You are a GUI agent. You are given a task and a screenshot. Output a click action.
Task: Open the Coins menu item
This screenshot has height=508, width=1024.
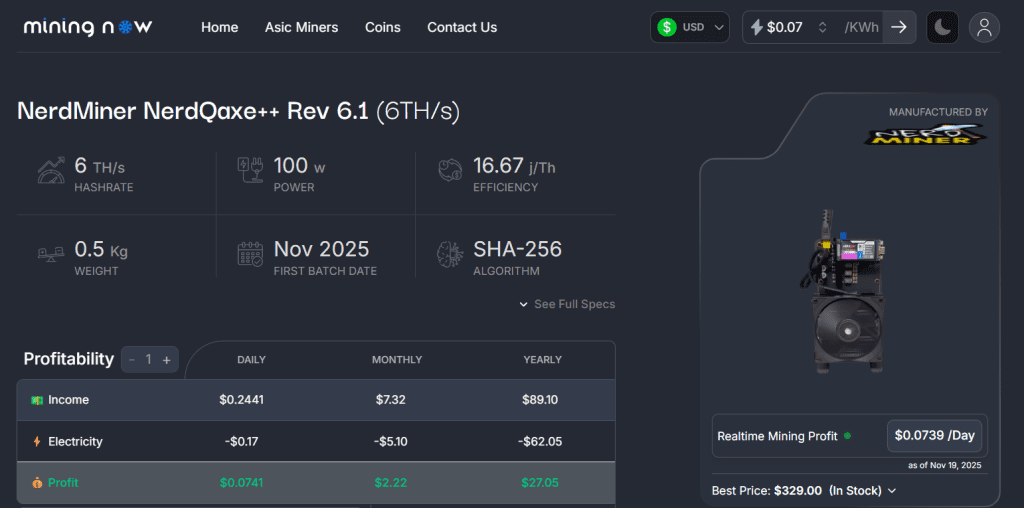[x=382, y=27]
